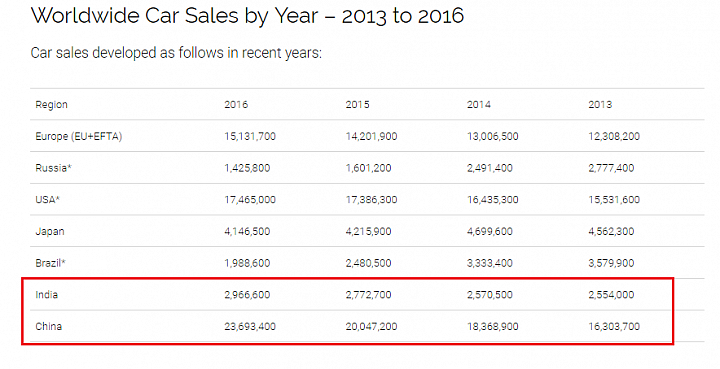Viewport: 720px width, 369px height.
Task: Select the Russia* row label
Action: [x=53, y=168]
